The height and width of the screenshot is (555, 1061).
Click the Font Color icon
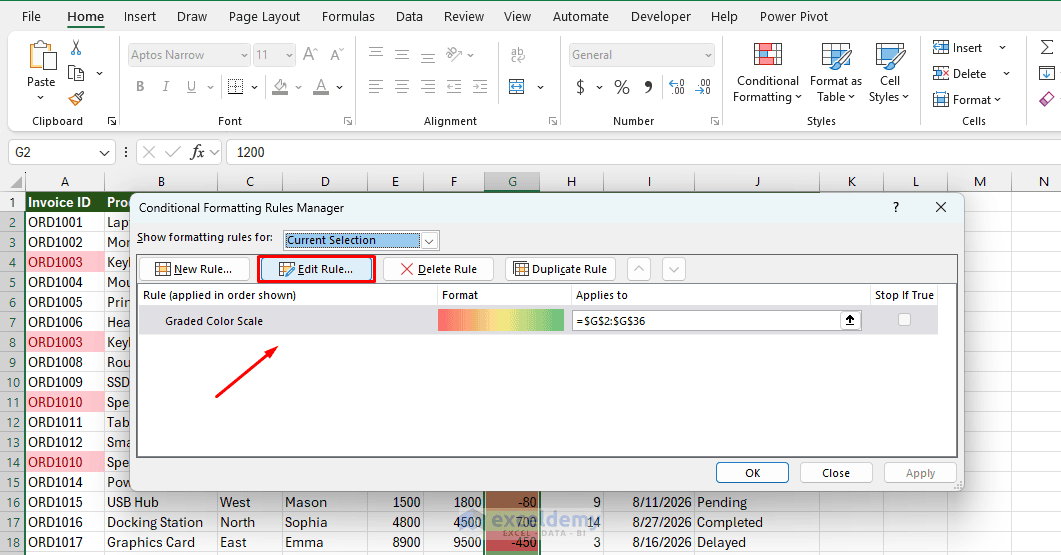coord(321,87)
